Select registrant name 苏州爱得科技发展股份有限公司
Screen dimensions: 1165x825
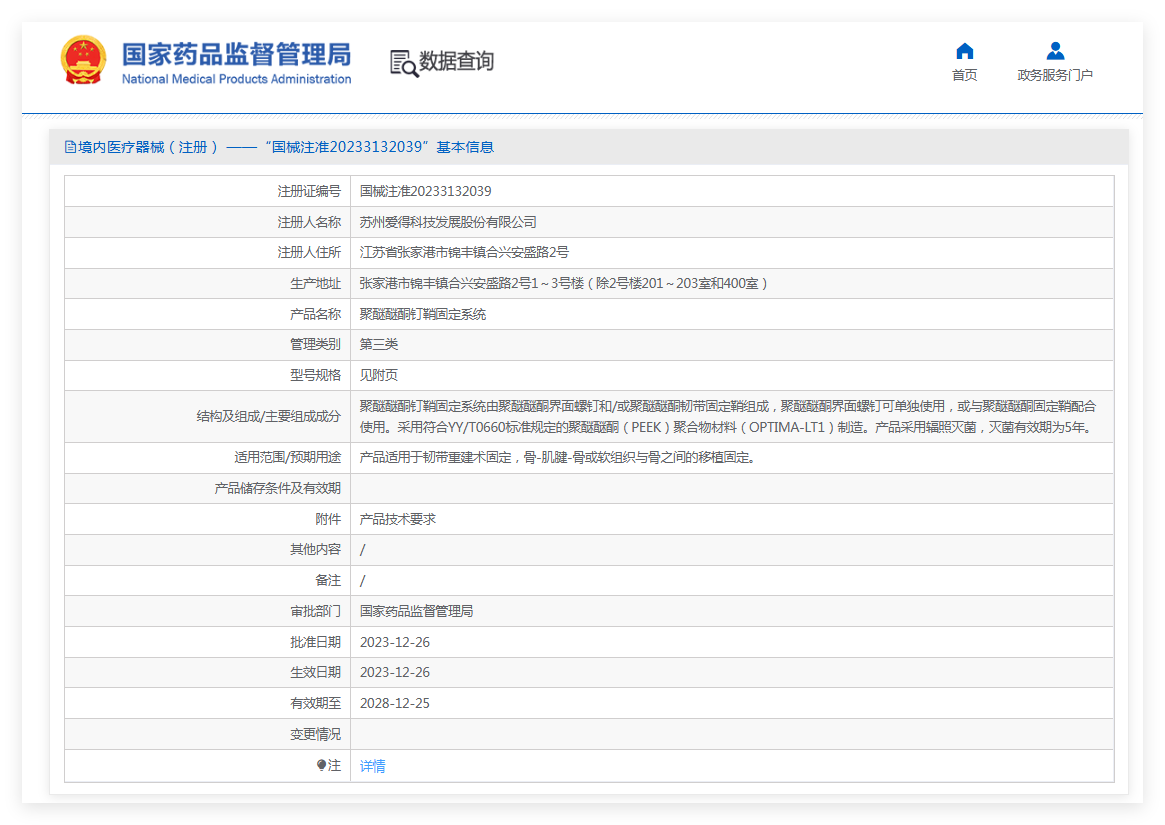tap(448, 222)
